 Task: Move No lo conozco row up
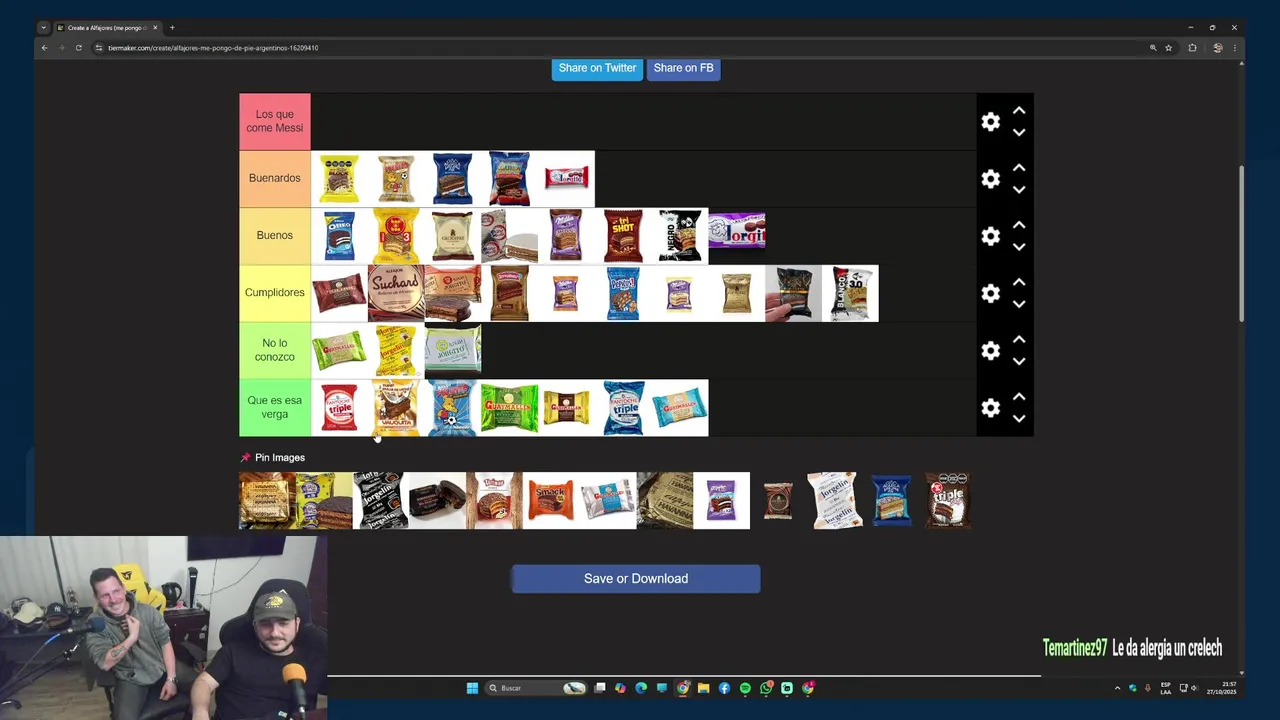[x=1018, y=340]
